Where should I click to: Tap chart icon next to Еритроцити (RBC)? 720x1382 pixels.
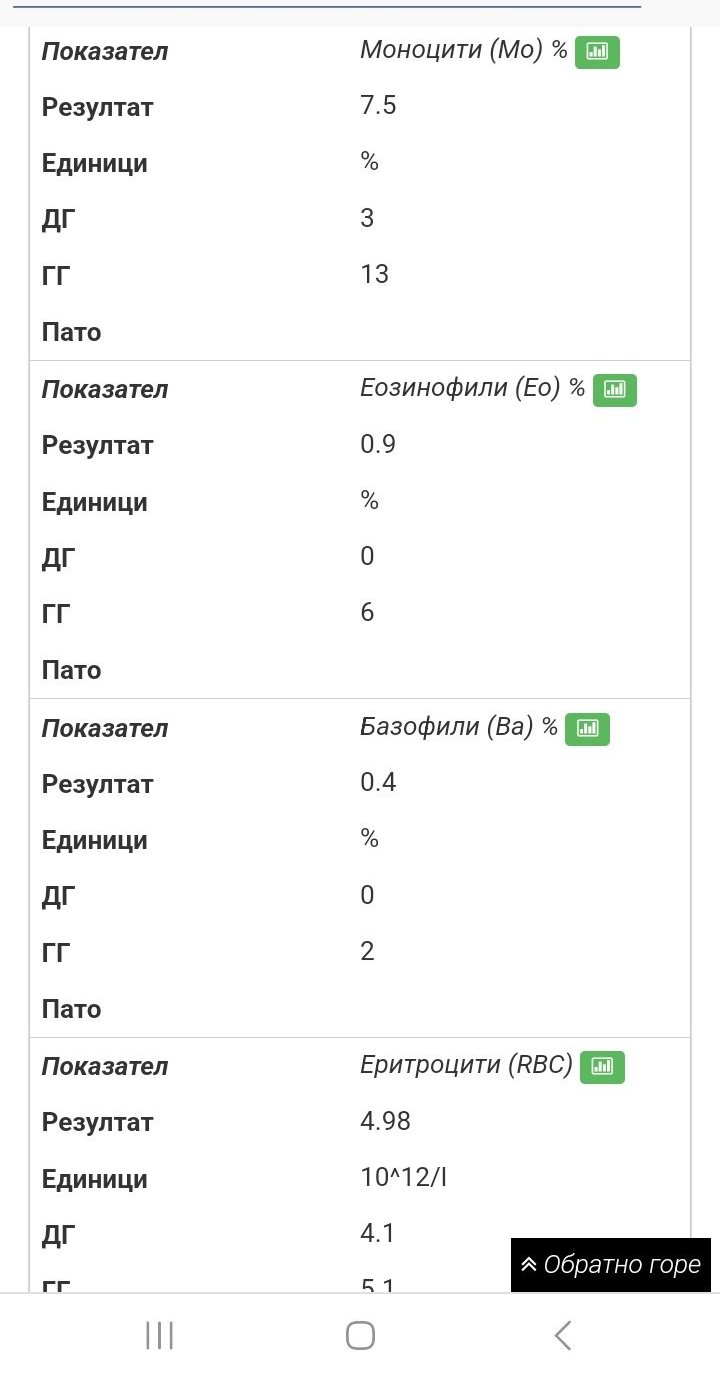tap(602, 1067)
